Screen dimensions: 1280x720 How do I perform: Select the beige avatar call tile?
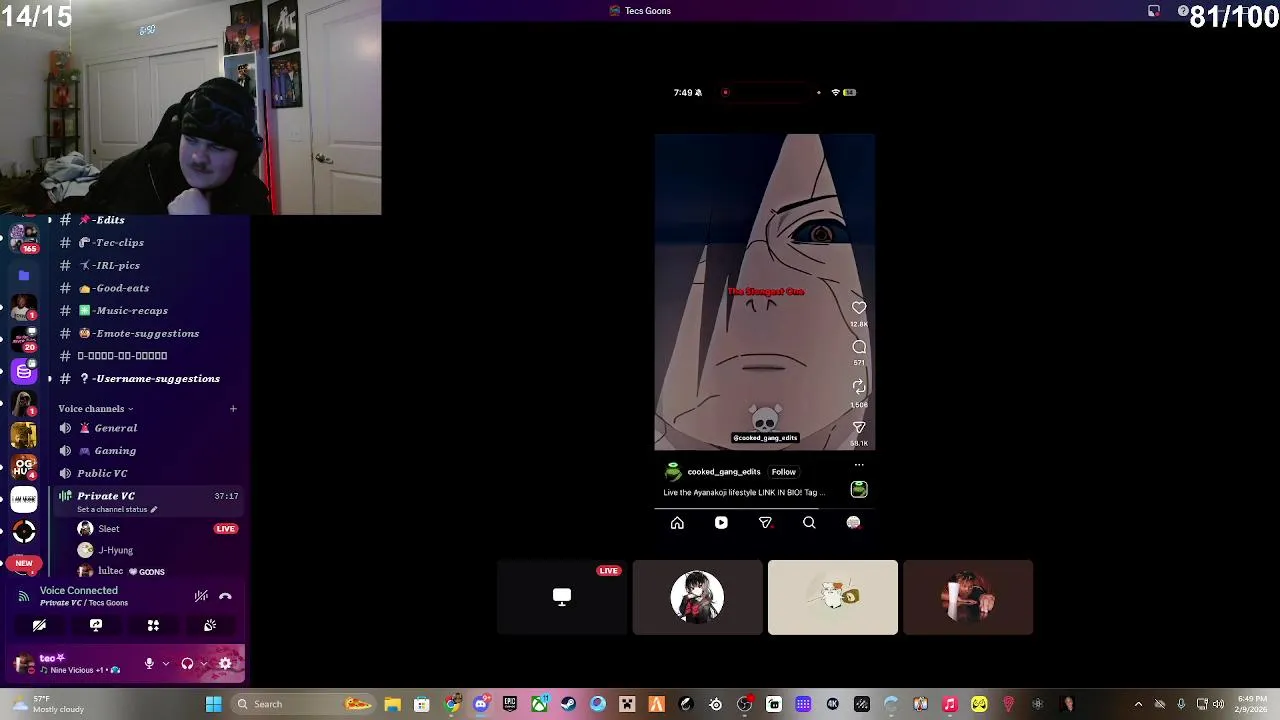click(x=832, y=598)
